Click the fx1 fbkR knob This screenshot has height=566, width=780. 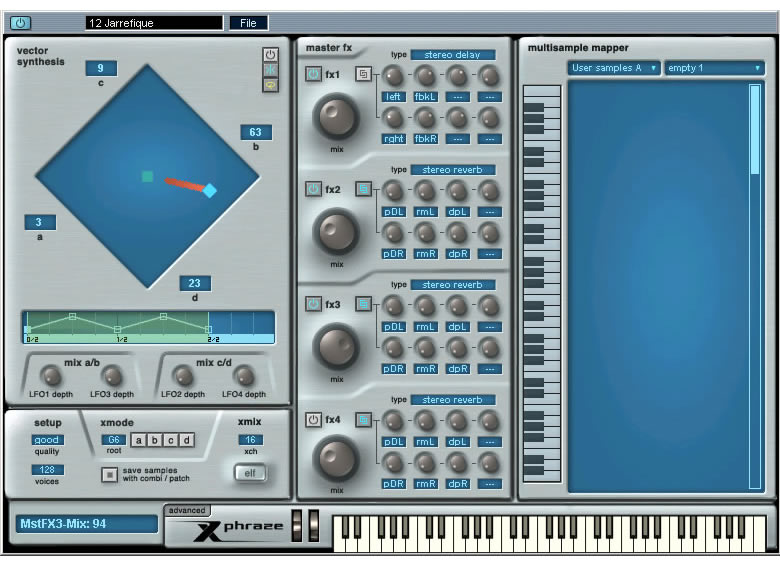click(x=425, y=118)
